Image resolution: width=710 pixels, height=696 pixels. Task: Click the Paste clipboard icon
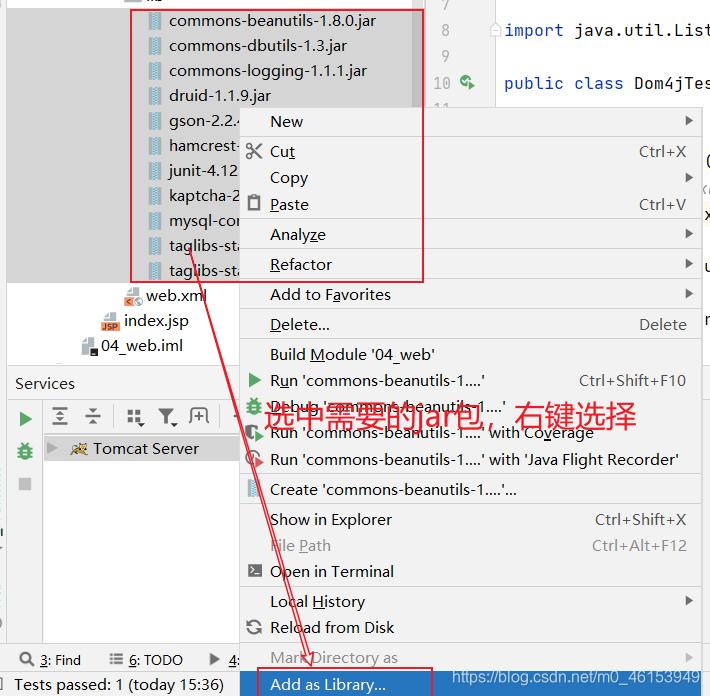tap(254, 203)
